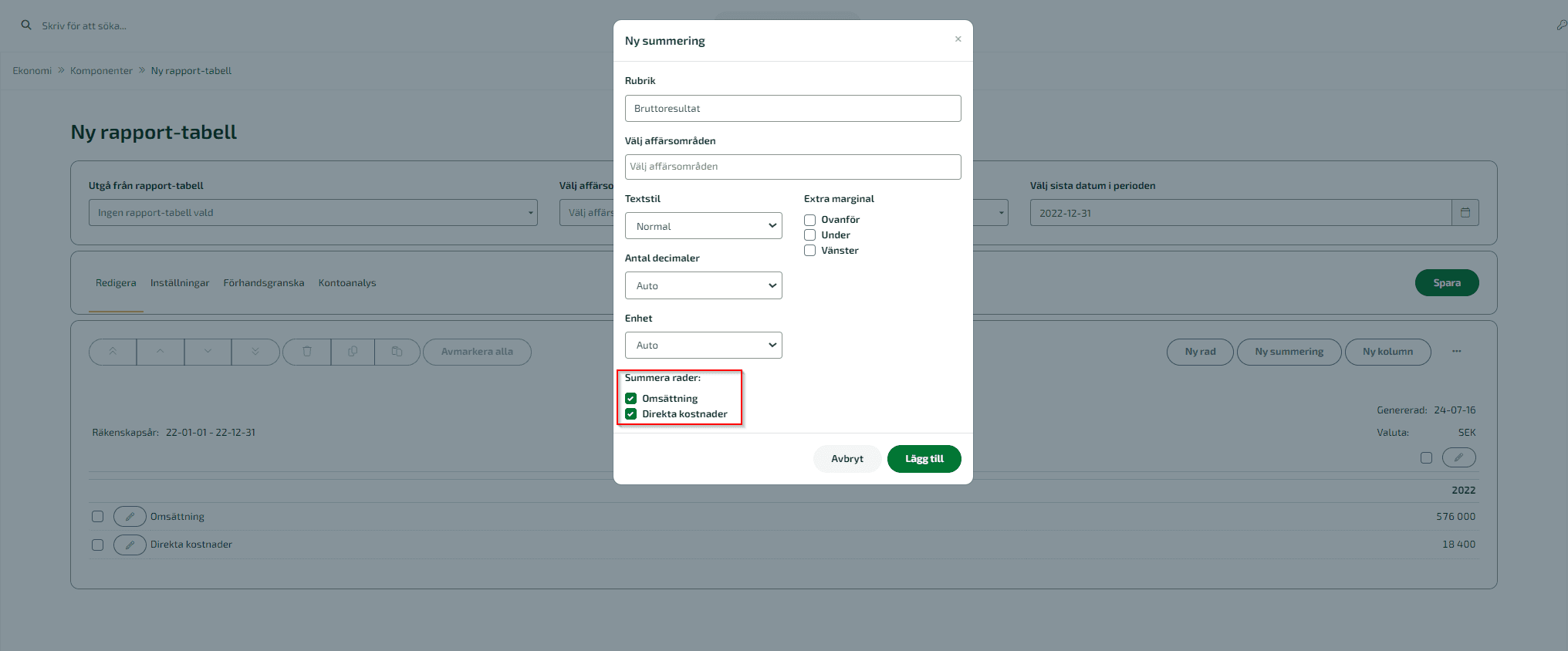Click the Rubrik field containing Bruttoresultat
Screen dimensions: 1568x651
point(793,109)
